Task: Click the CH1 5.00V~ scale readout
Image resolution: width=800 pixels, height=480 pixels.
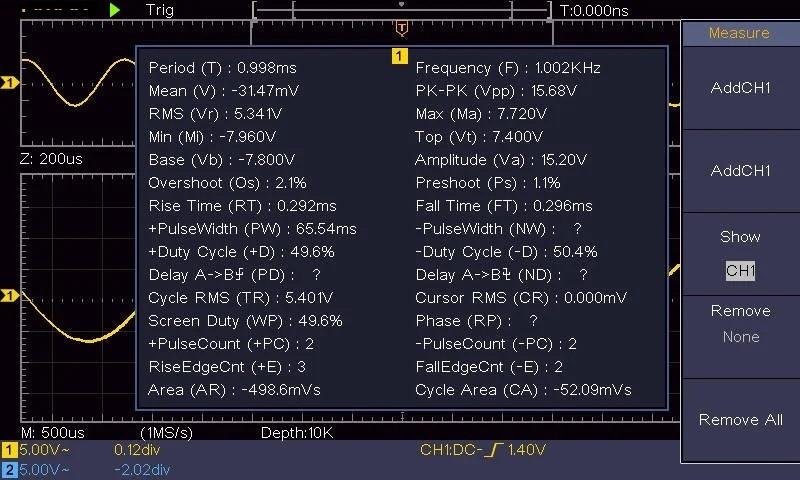Action: tap(44, 450)
